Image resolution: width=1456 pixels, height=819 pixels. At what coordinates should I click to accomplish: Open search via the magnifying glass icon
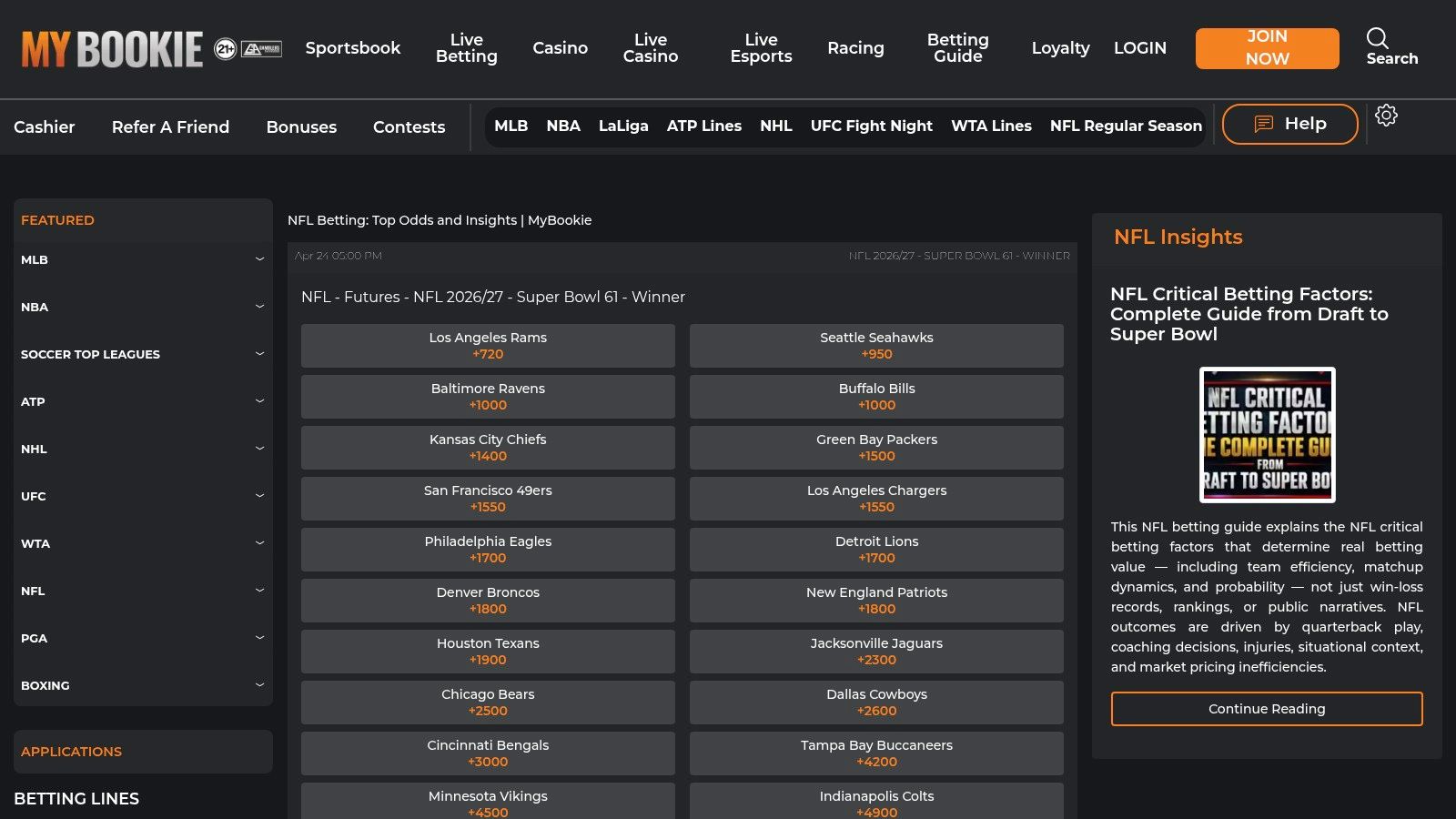tap(1377, 40)
